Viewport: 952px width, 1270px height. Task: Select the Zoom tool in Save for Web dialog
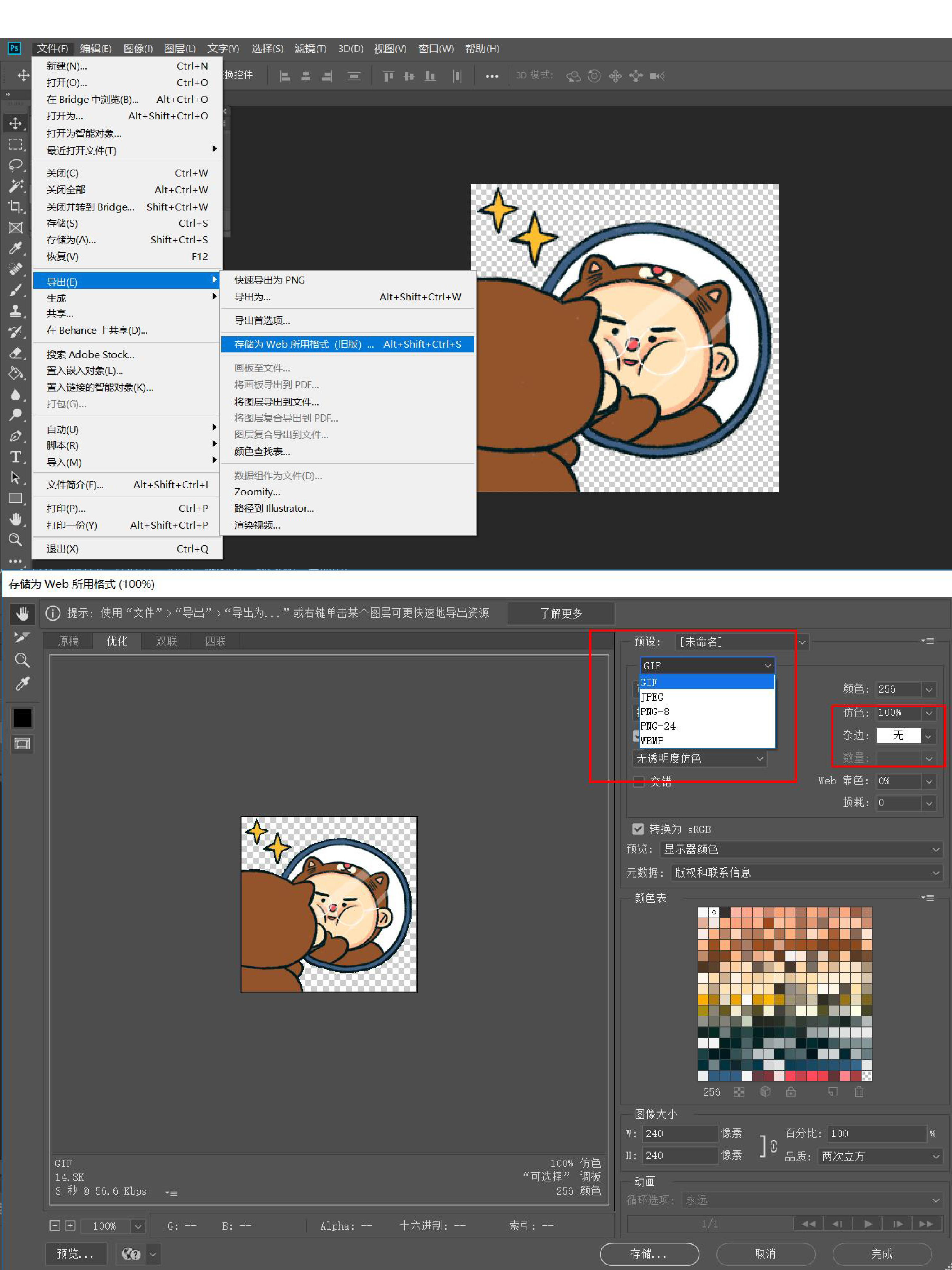[23, 660]
